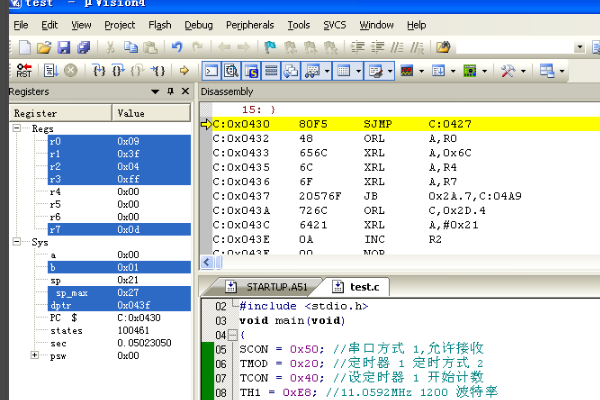Click the Cut scissors icon

point(108,47)
